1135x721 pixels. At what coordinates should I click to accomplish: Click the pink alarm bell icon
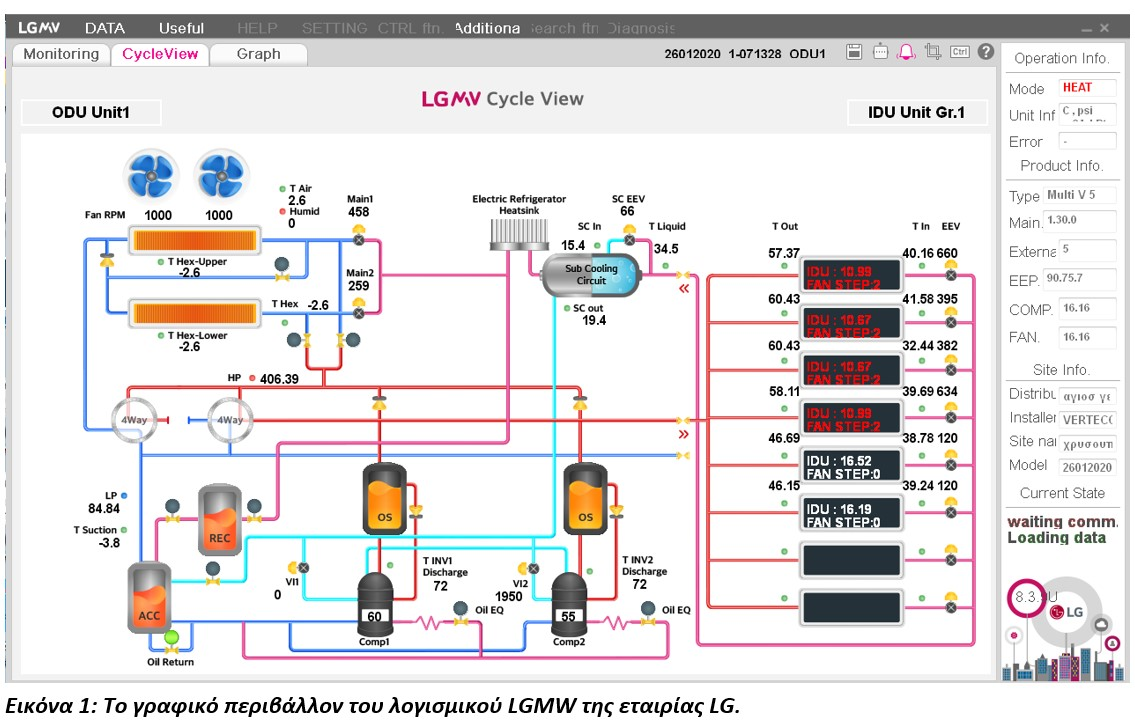pos(906,52)
